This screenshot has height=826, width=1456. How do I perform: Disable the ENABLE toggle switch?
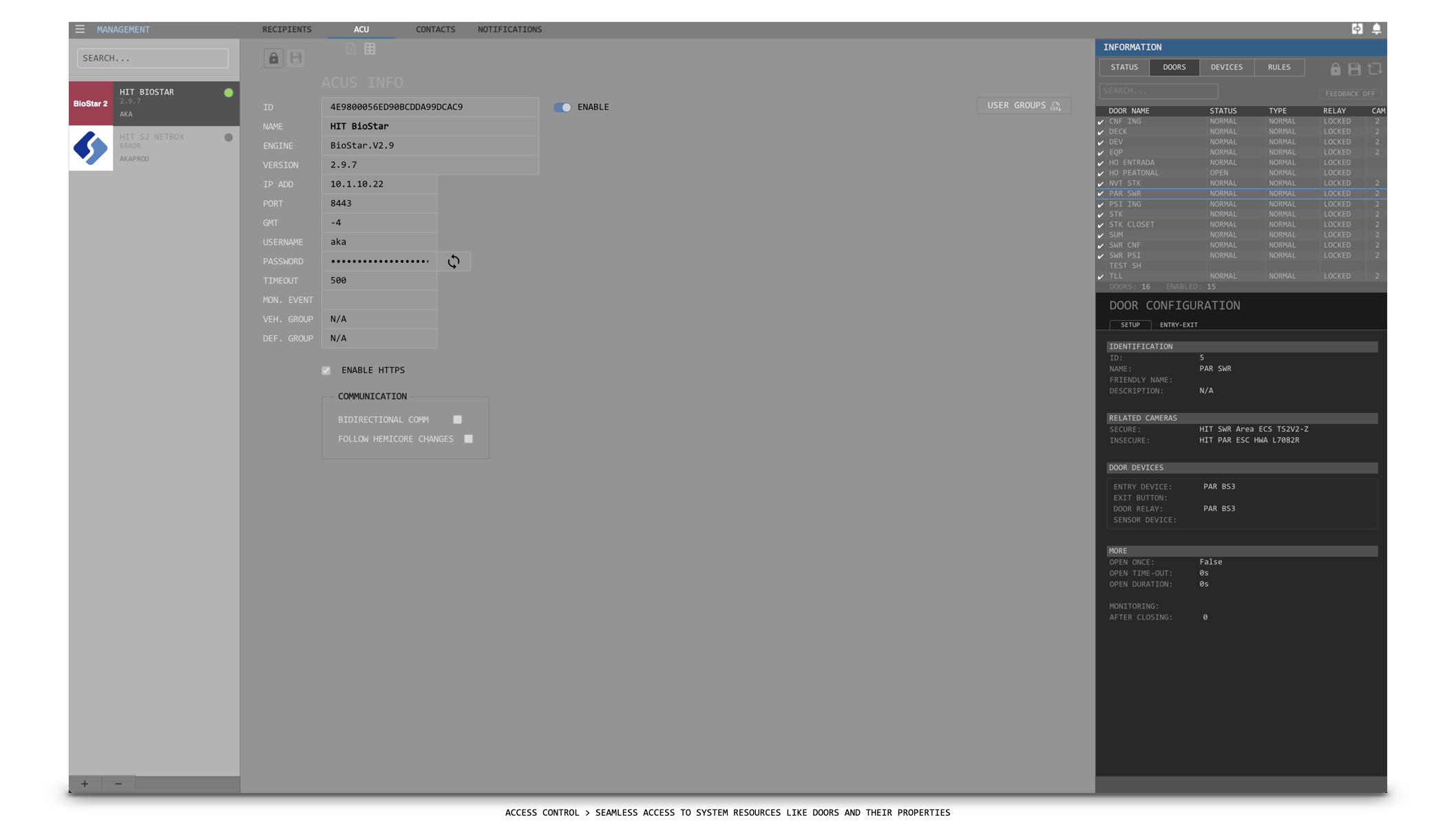[562, 107]
